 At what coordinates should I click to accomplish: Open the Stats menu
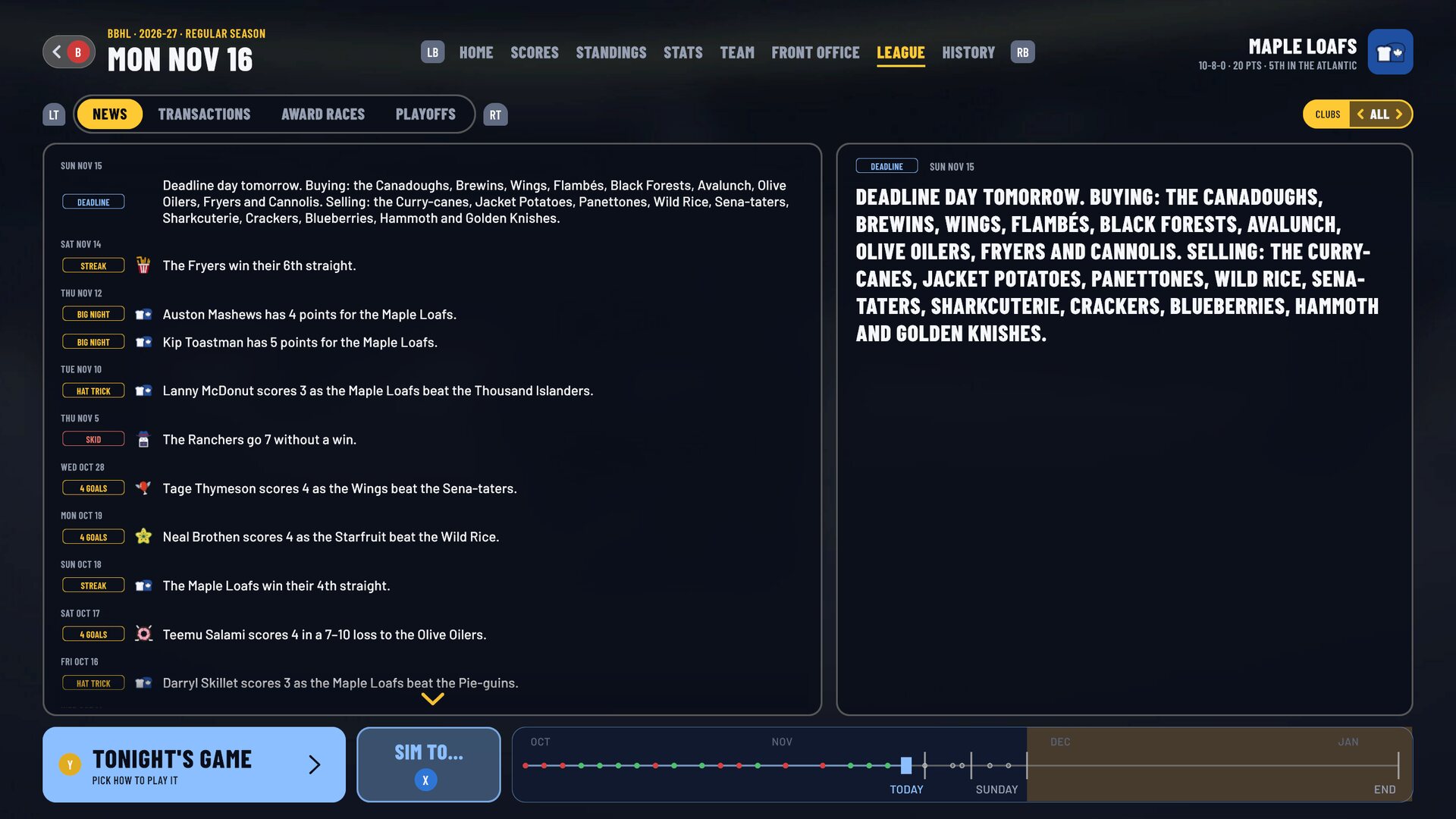tap(683, 52)
